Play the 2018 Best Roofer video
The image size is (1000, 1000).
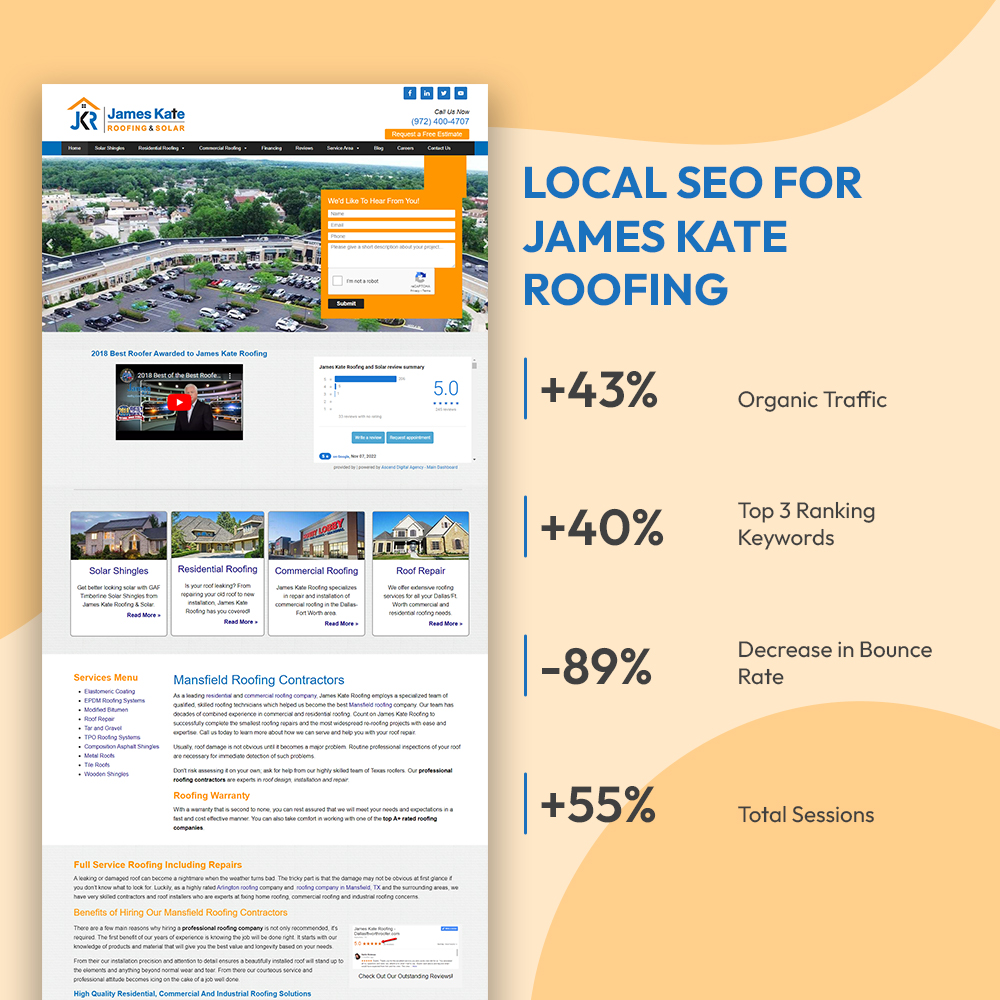(x=179, y=402)
